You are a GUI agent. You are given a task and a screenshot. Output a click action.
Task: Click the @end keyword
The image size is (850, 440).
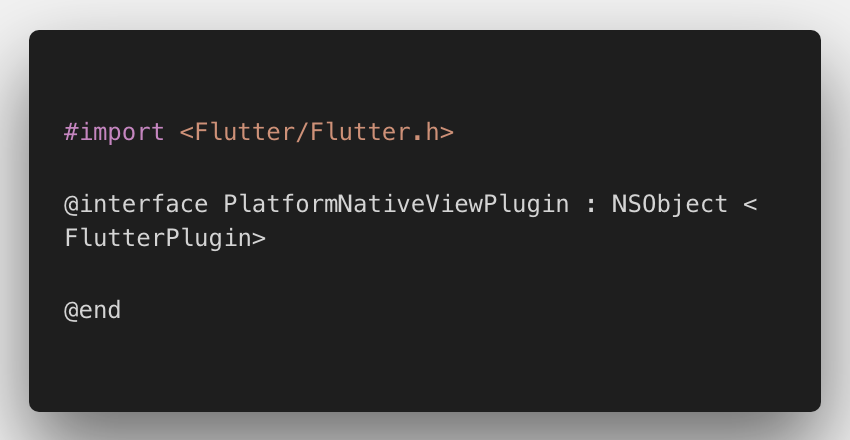(x=92, y=310)
